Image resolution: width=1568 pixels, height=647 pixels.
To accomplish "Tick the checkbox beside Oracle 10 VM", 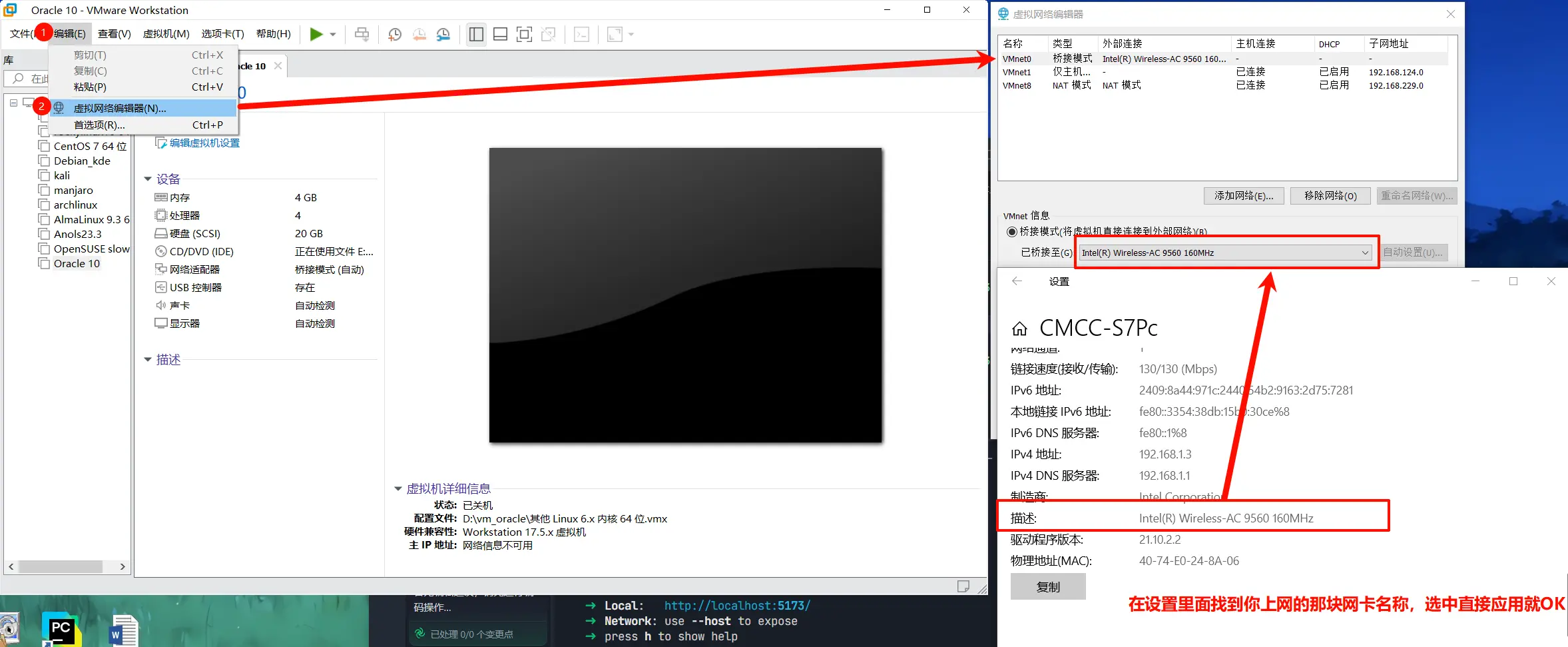I will [x=44, y=263].
